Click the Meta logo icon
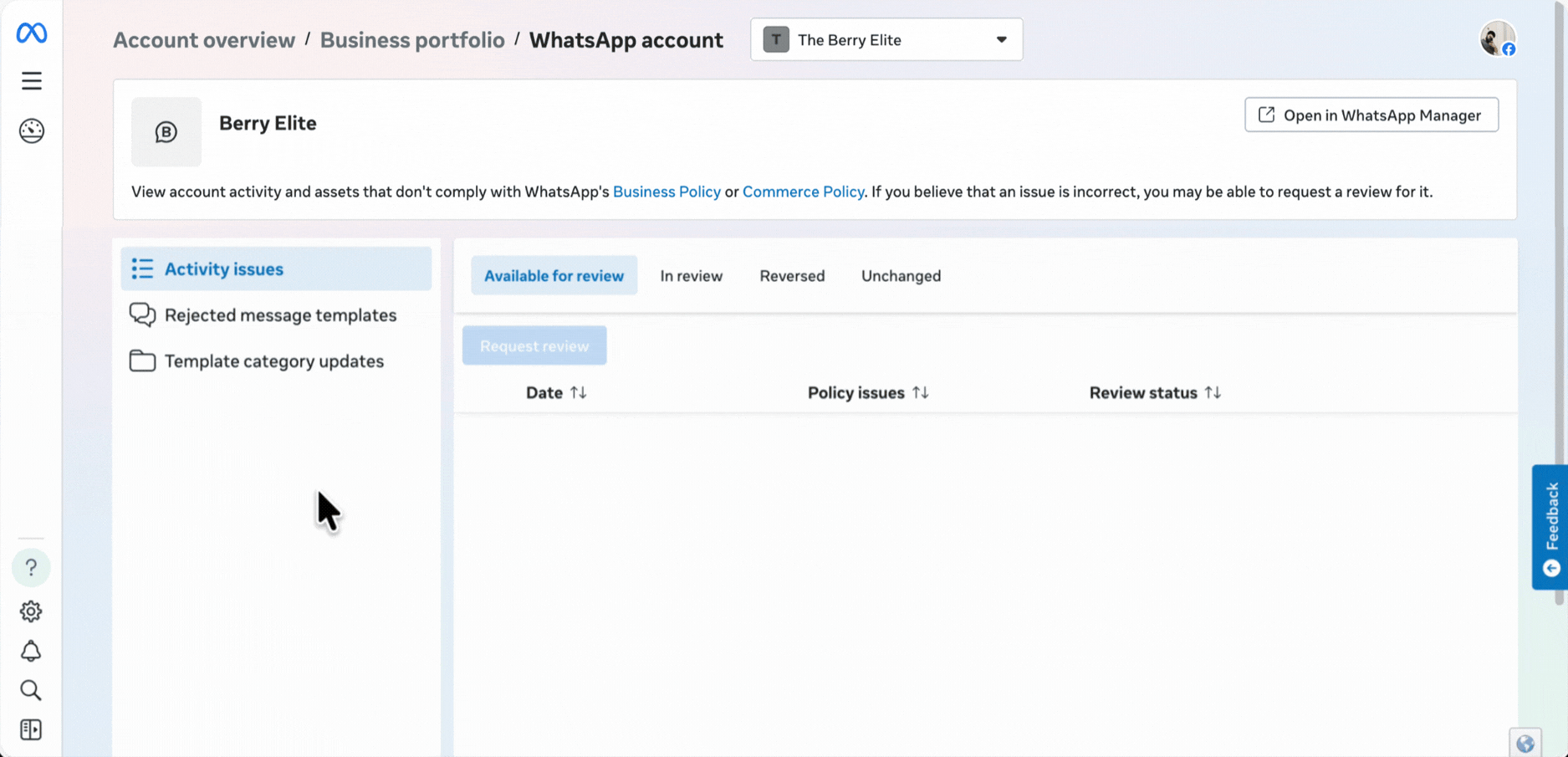1568x757 pixels. tap(32, 33)
